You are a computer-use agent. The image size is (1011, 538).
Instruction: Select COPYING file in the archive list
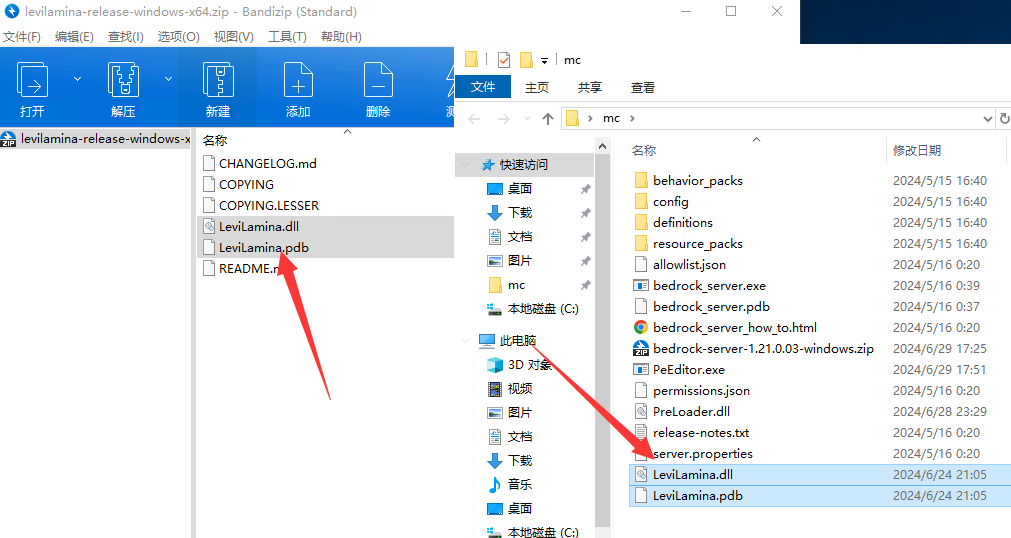(246, 184)
